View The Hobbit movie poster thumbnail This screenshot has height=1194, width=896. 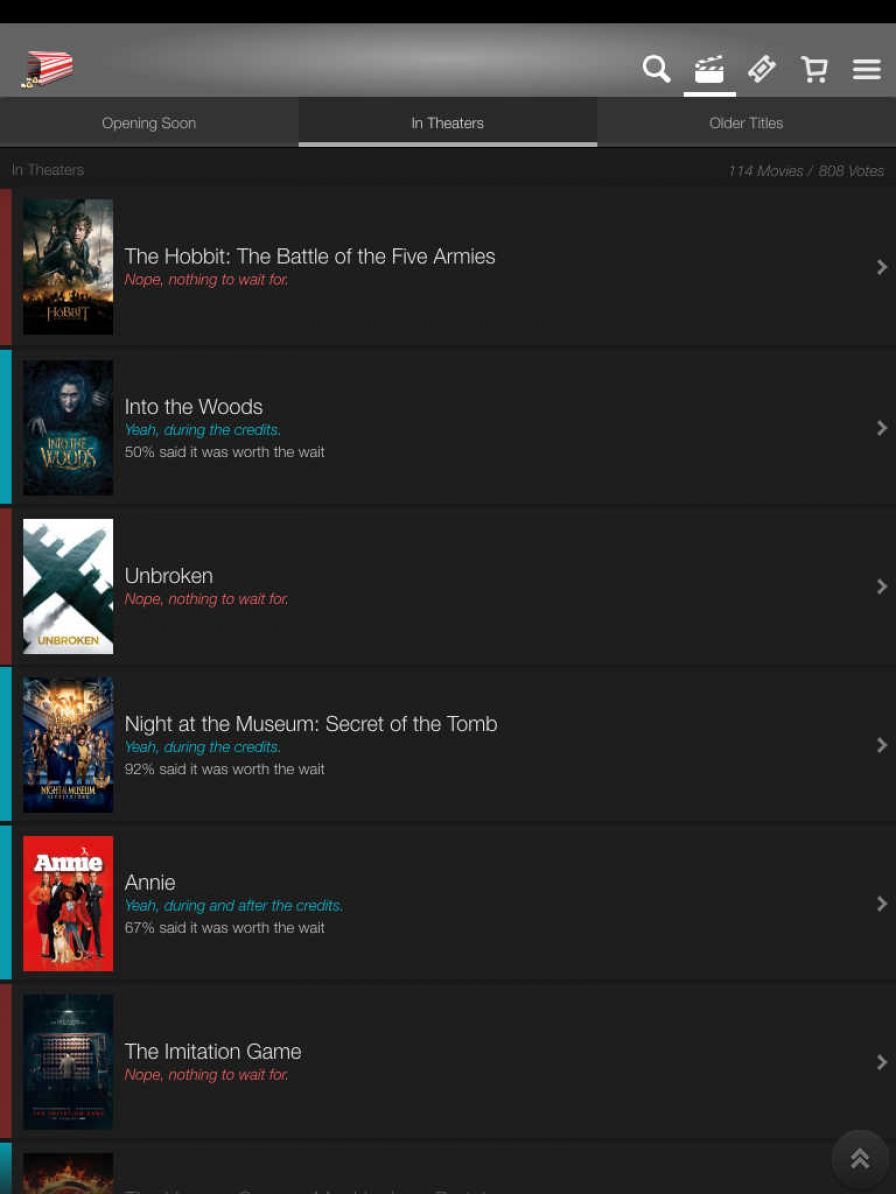pyautogui.click(x=68, y=266)
